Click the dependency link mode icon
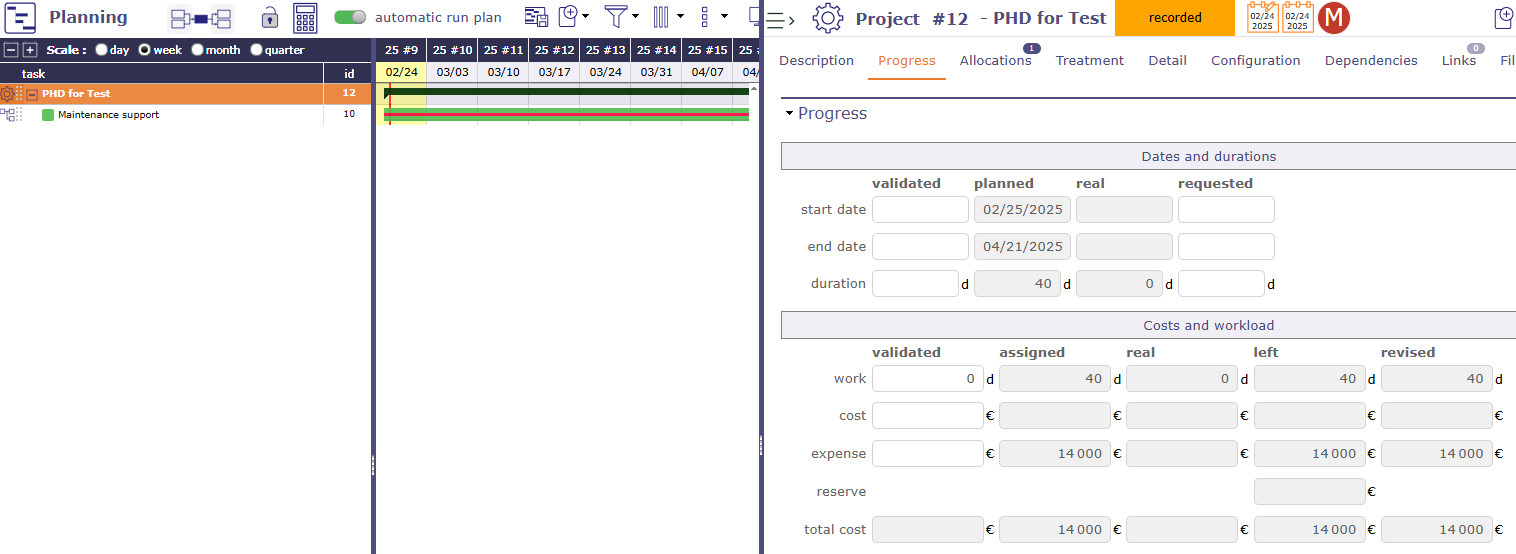This screenshot has height=554, width=1516. pos(201,18)
